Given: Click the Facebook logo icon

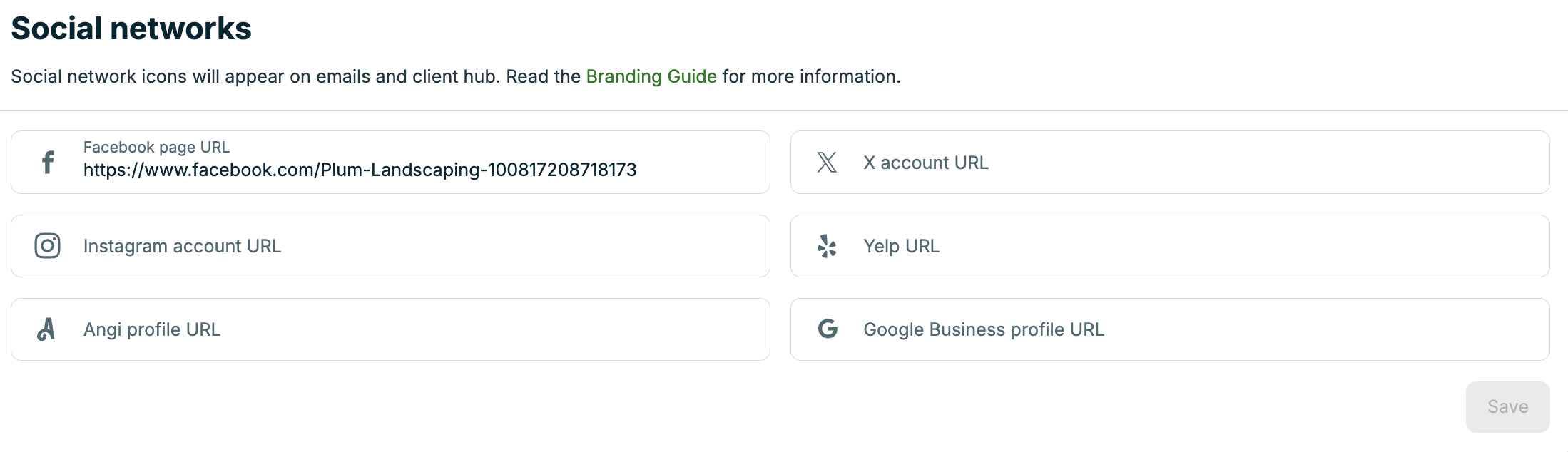Looking at the screenshot, I should click(48, 163).
